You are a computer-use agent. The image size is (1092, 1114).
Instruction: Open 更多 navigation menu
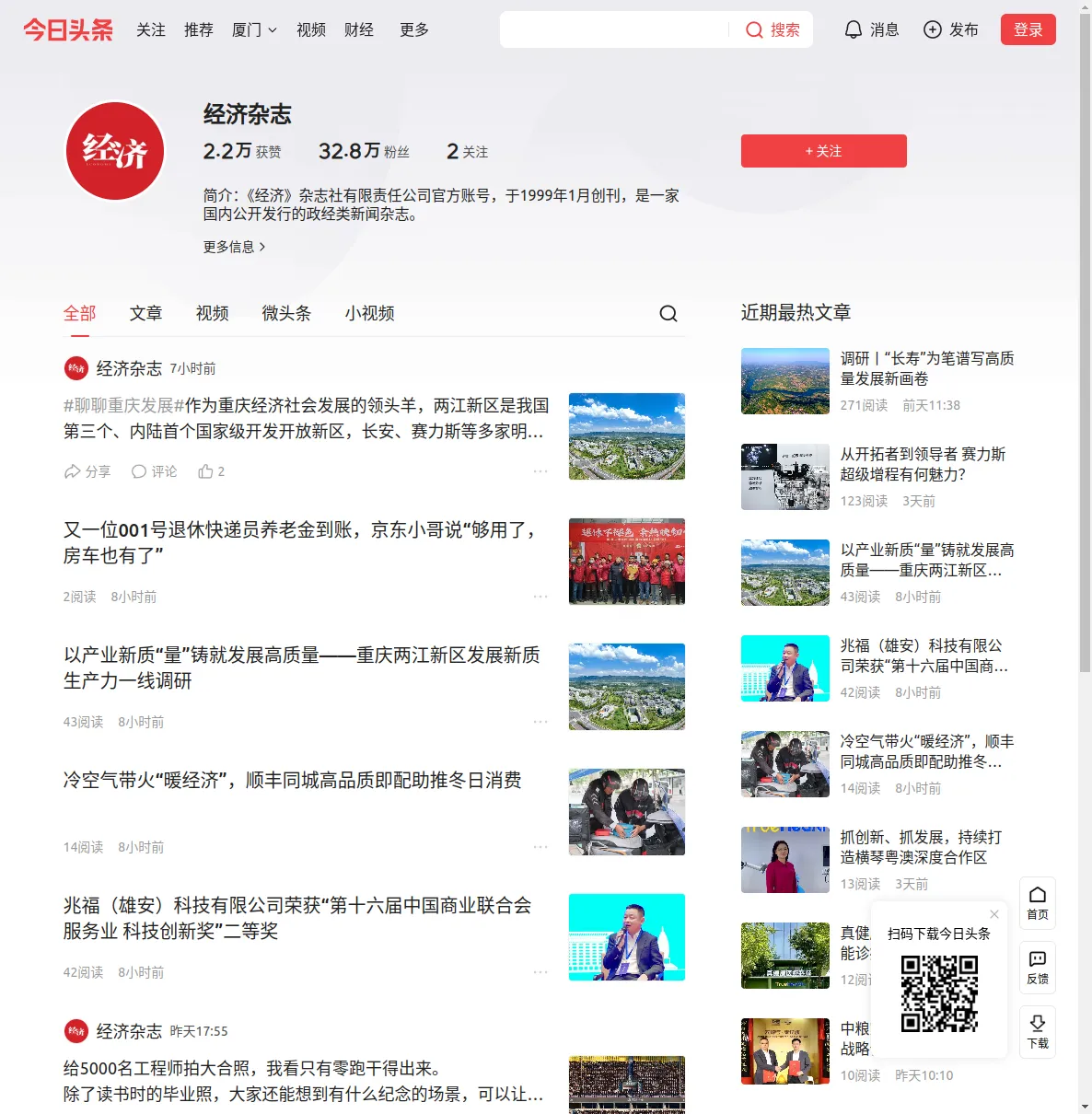point(414,30)
